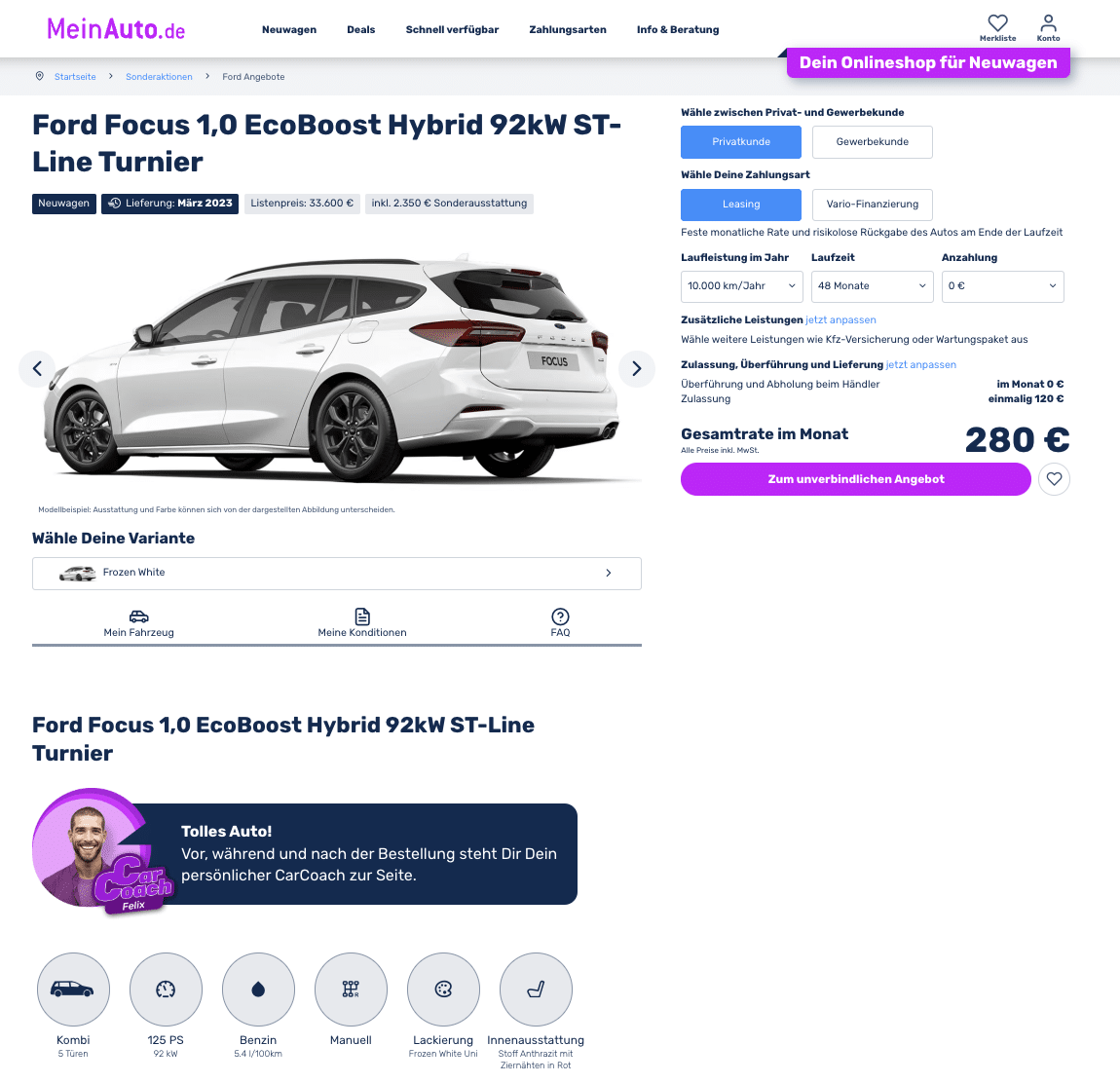
Task: Click the Lackierung palette icon
Action: click(443, 990)
